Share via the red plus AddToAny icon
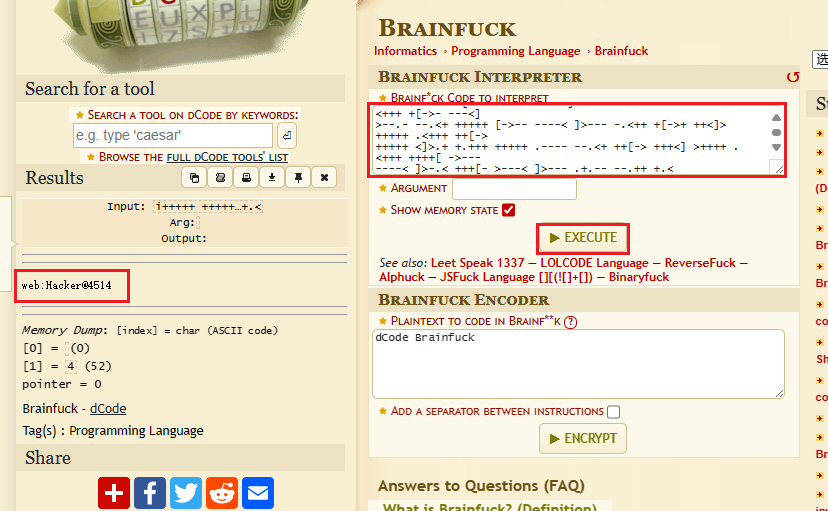Screen dimensions: 828x511 (x=114, y=493)
